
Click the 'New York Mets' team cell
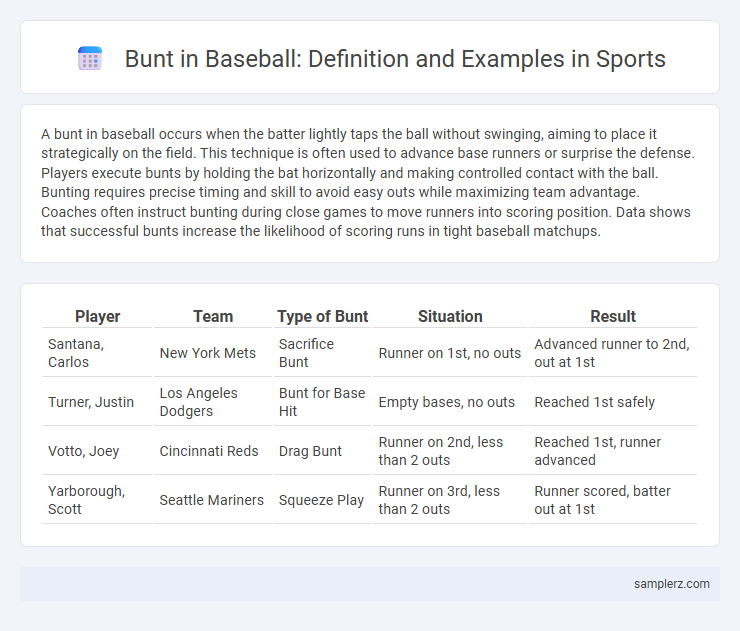[213, 353]
